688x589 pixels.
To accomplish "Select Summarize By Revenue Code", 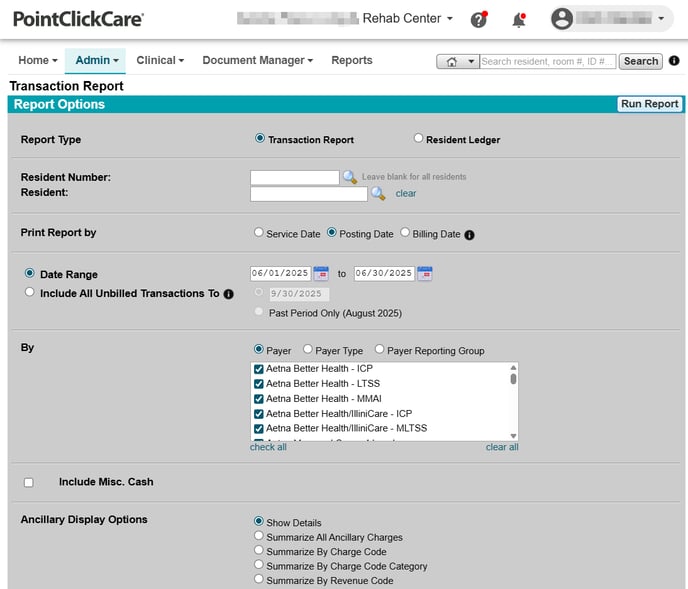I will coord(259,579).
